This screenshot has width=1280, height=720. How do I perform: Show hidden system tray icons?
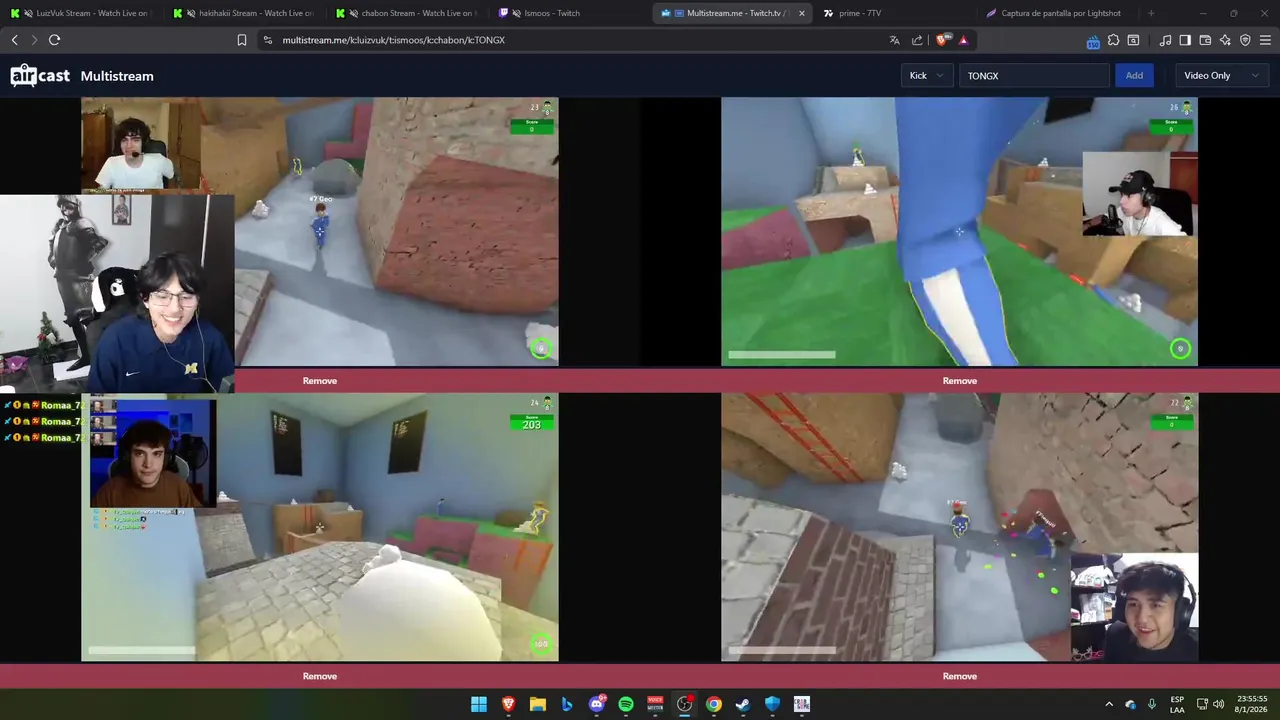coord(1108,704)
